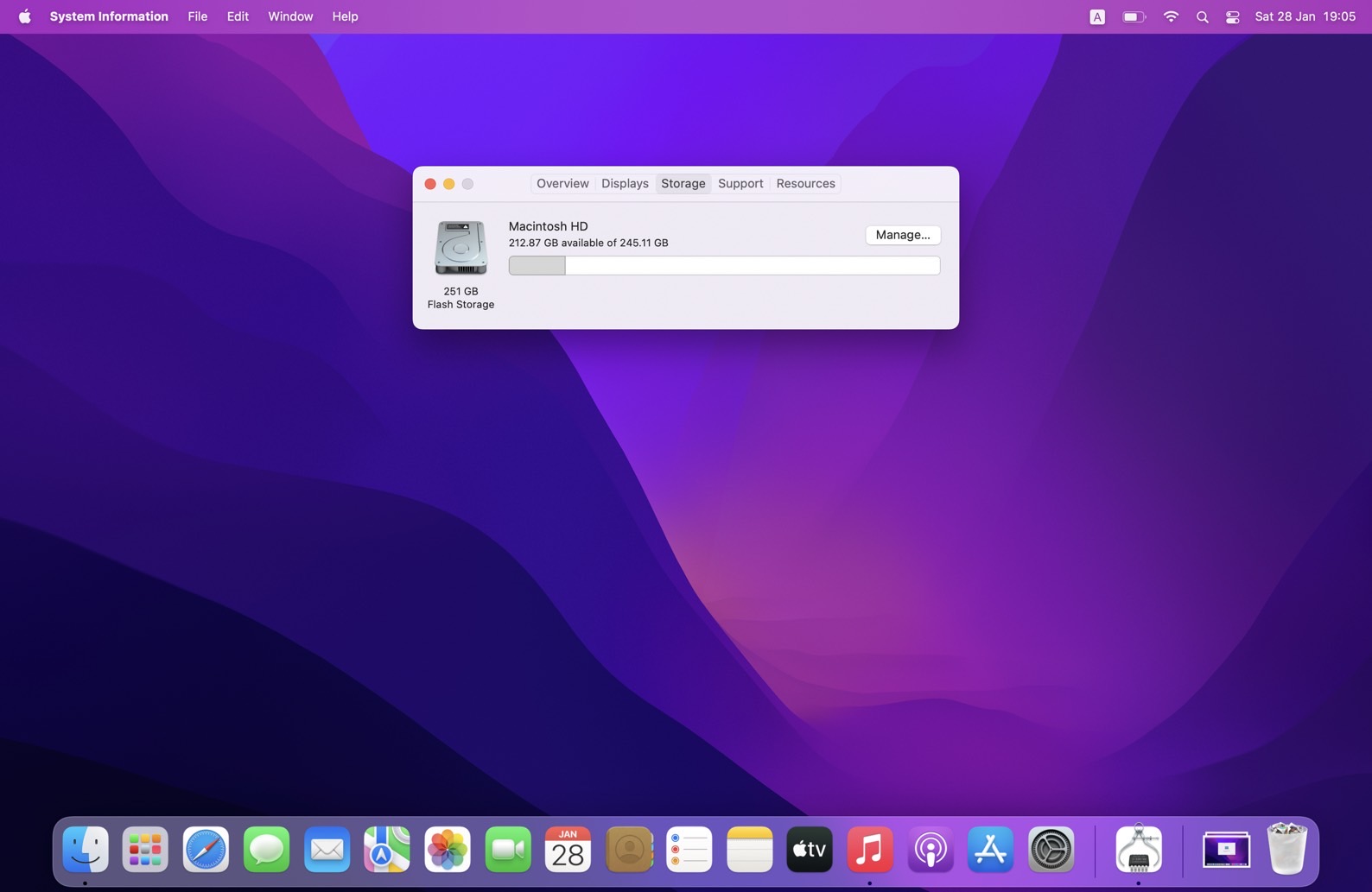Open Photos app from the Dock

click(448, 850)
